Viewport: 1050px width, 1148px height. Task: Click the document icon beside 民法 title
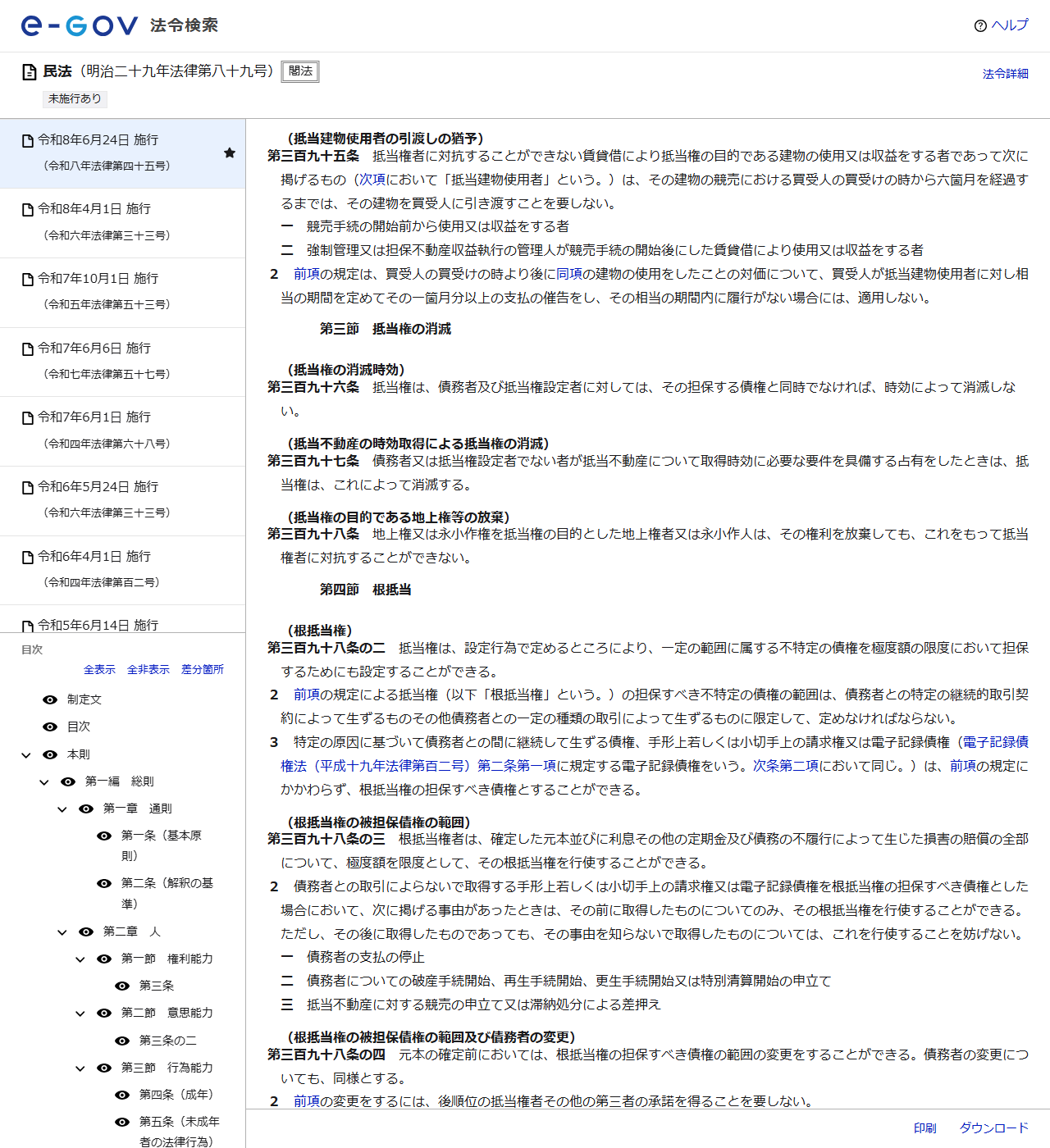30,72
